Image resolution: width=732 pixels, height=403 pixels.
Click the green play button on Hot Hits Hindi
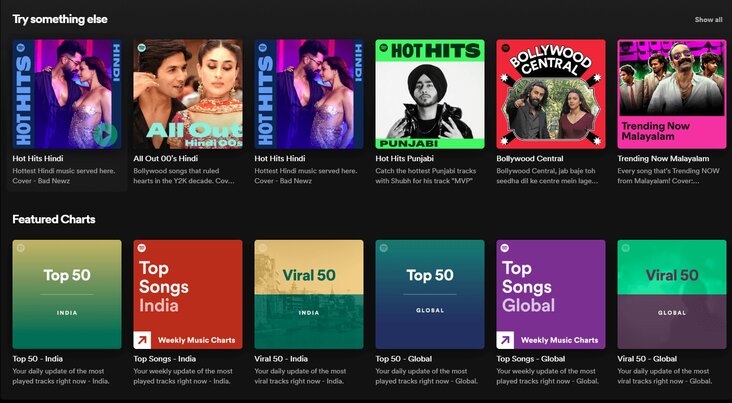point(105,134)
